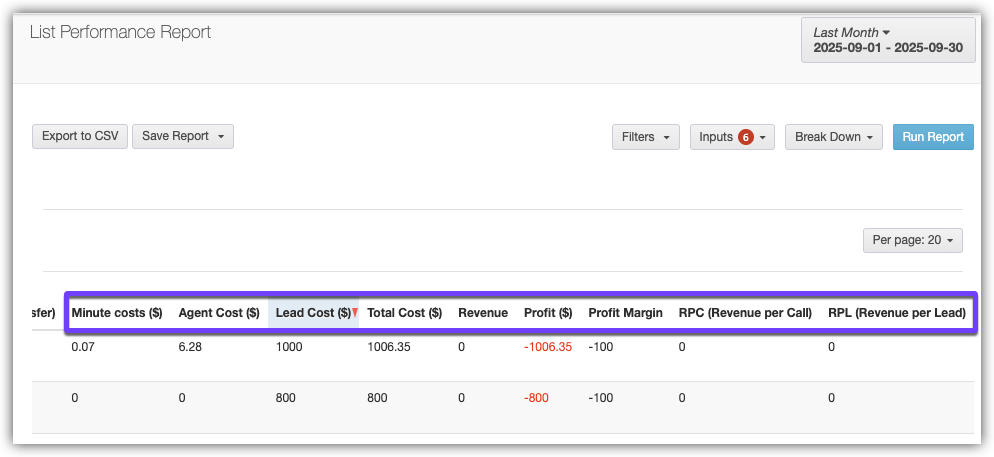
Task: Change the Per page: 20 setting
Action: click(912, 240)
